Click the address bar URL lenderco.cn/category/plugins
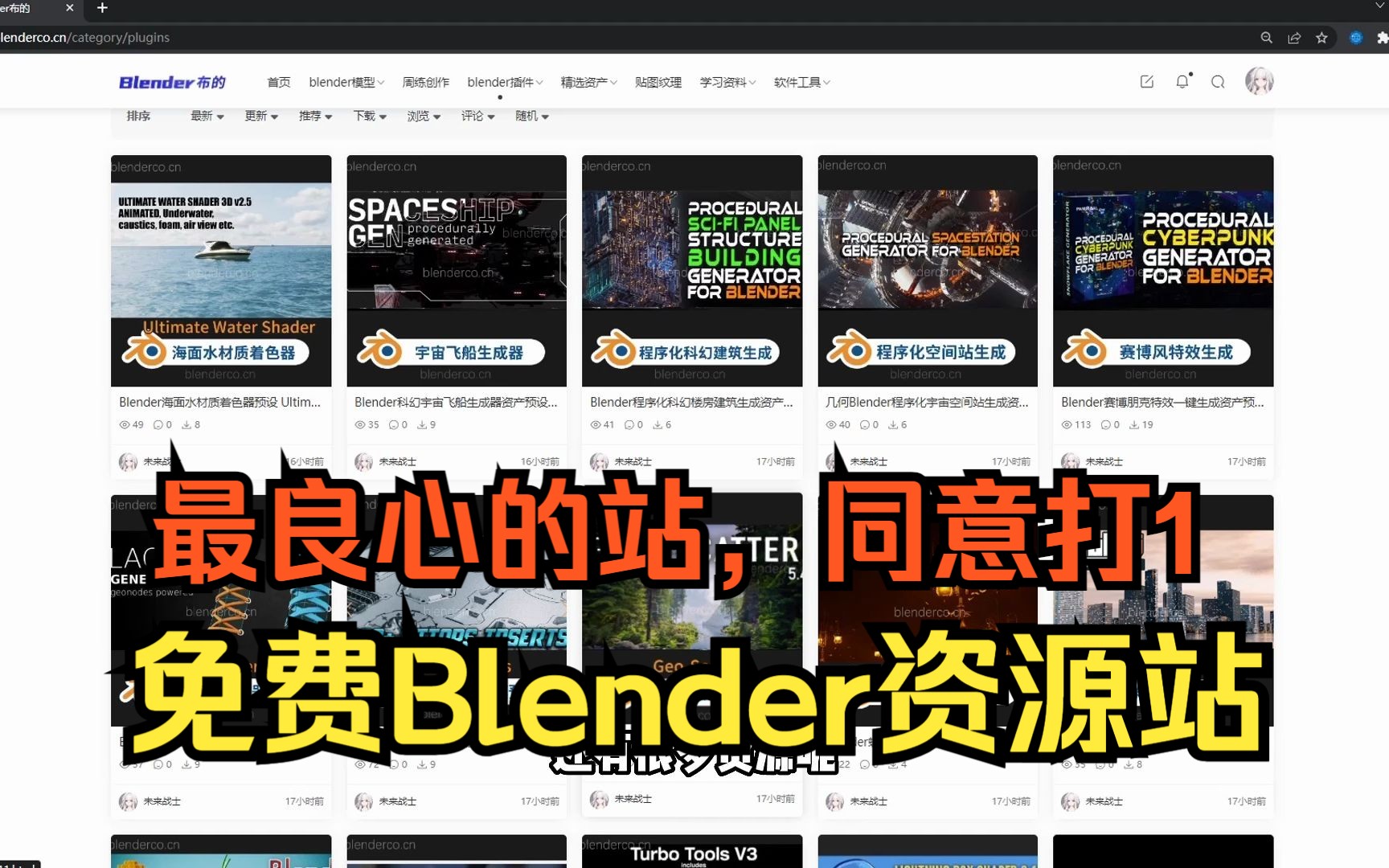This screenshot has width=1389, height=868. 85,38
